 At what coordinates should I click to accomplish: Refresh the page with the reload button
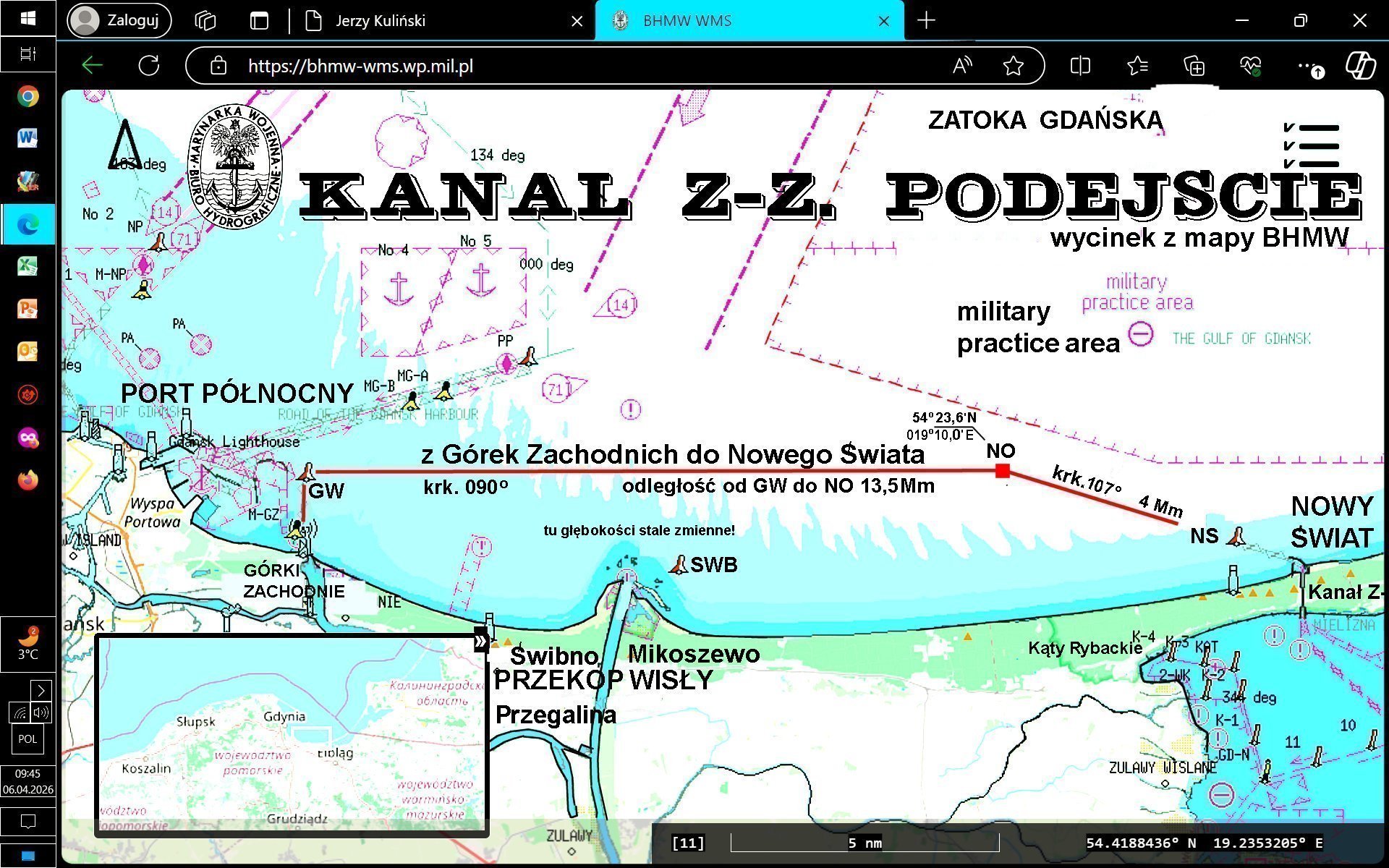(x=149, y=66)
